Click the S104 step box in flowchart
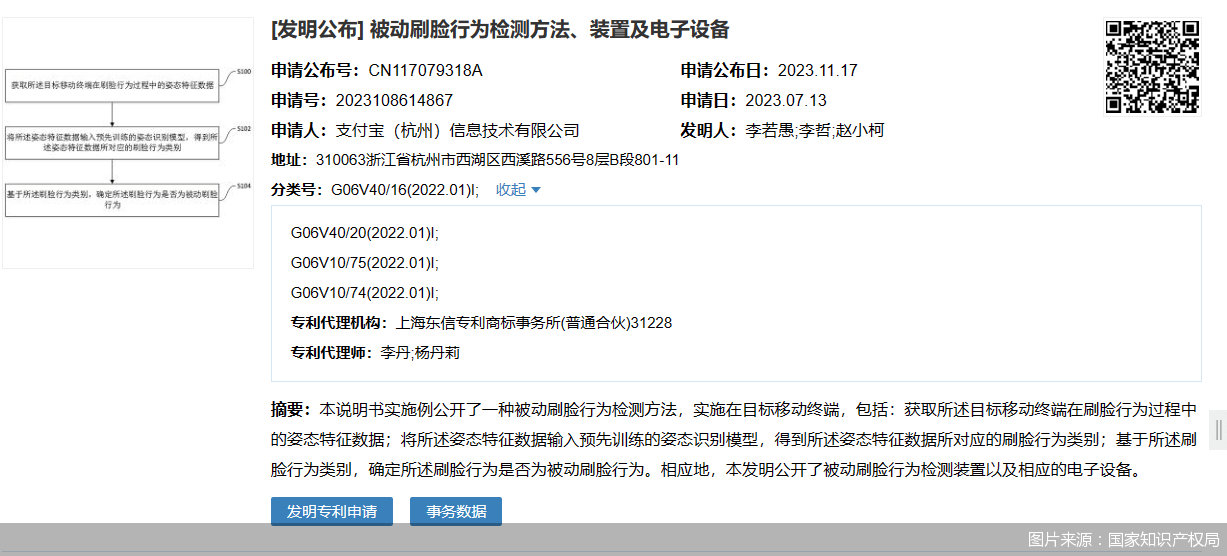Viewport: 1227px width, 556px height. pos(111,198)
